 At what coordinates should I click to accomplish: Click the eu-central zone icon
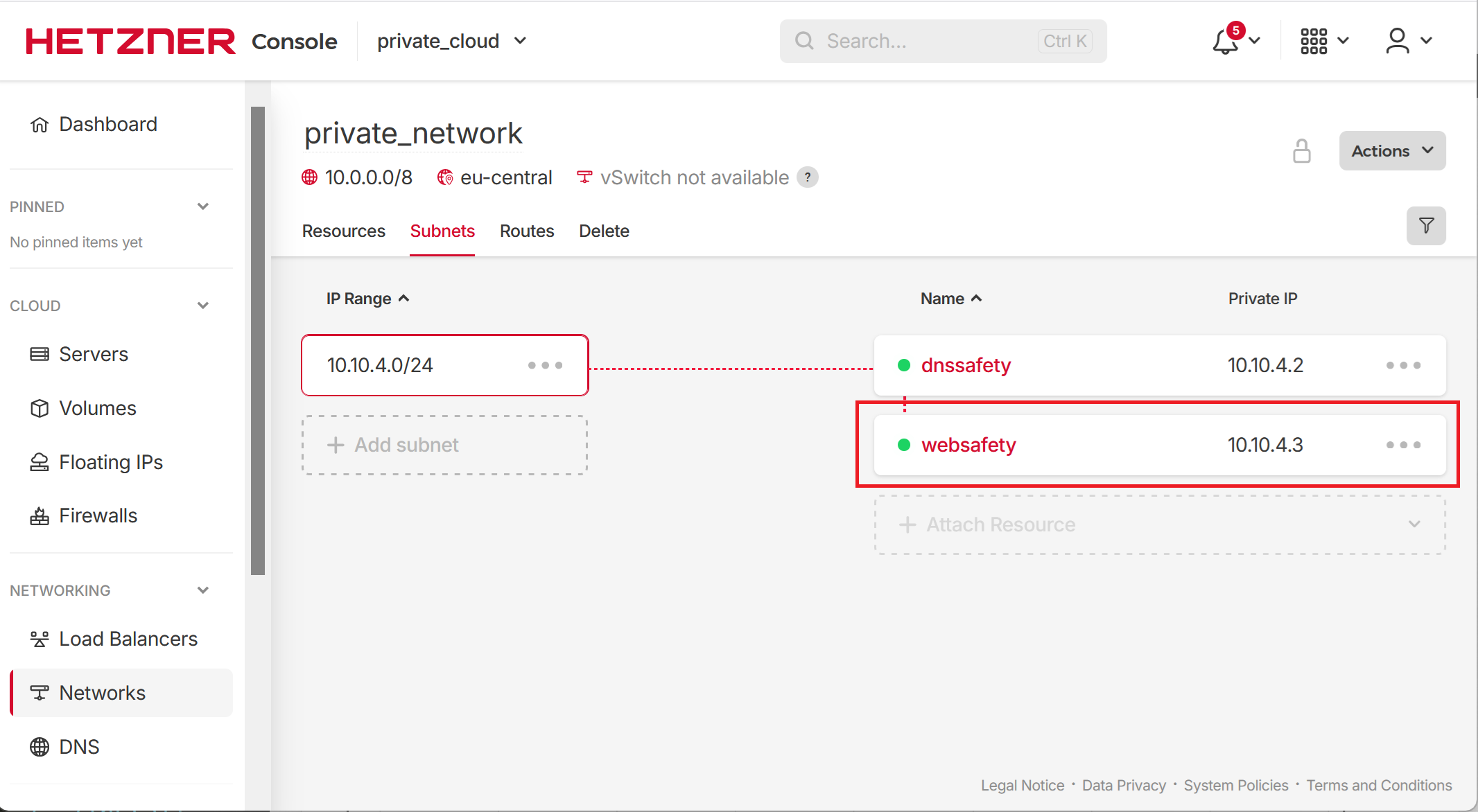coord(445,177)
